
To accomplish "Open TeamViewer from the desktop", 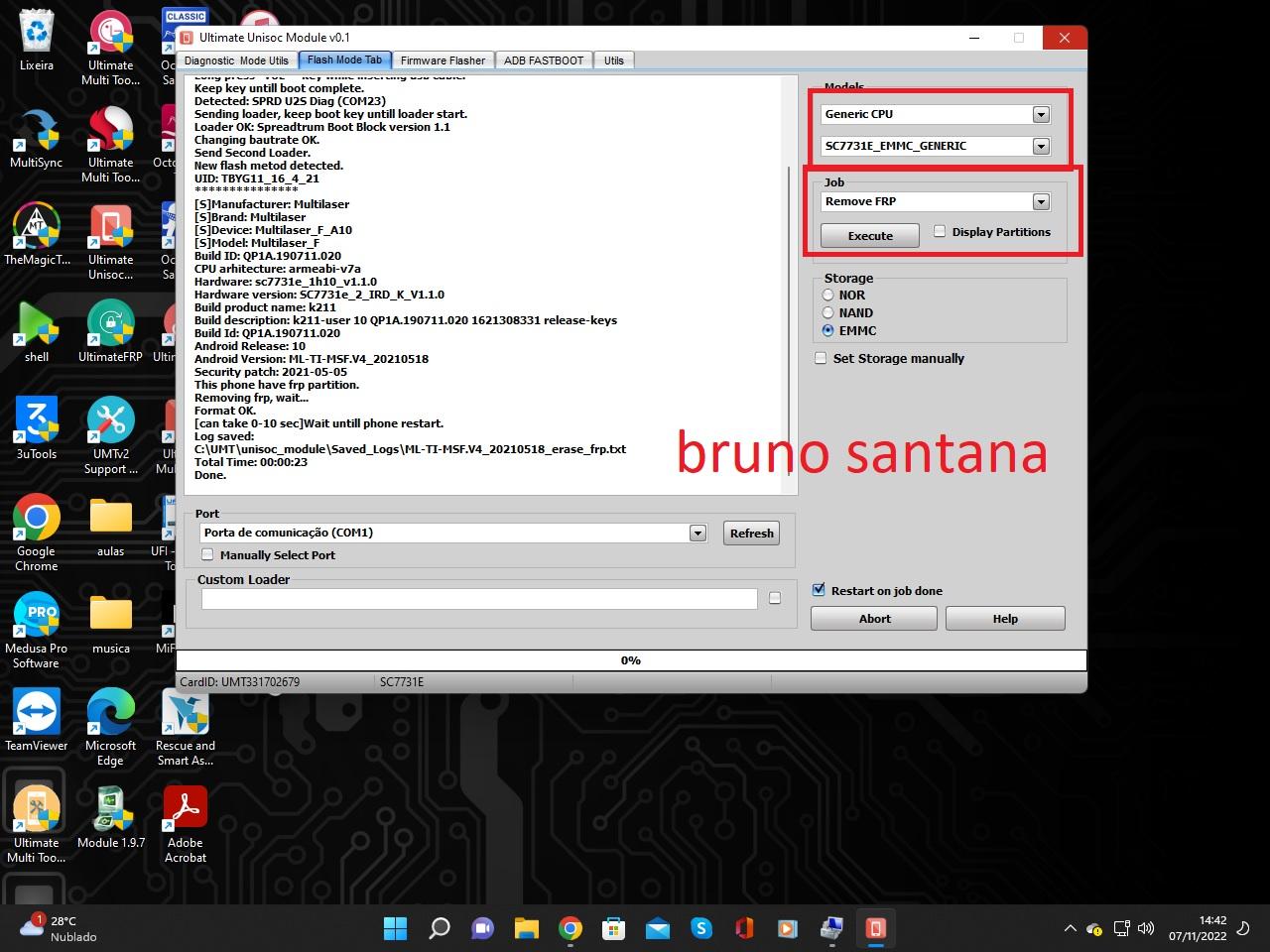I will pos(37,720).
